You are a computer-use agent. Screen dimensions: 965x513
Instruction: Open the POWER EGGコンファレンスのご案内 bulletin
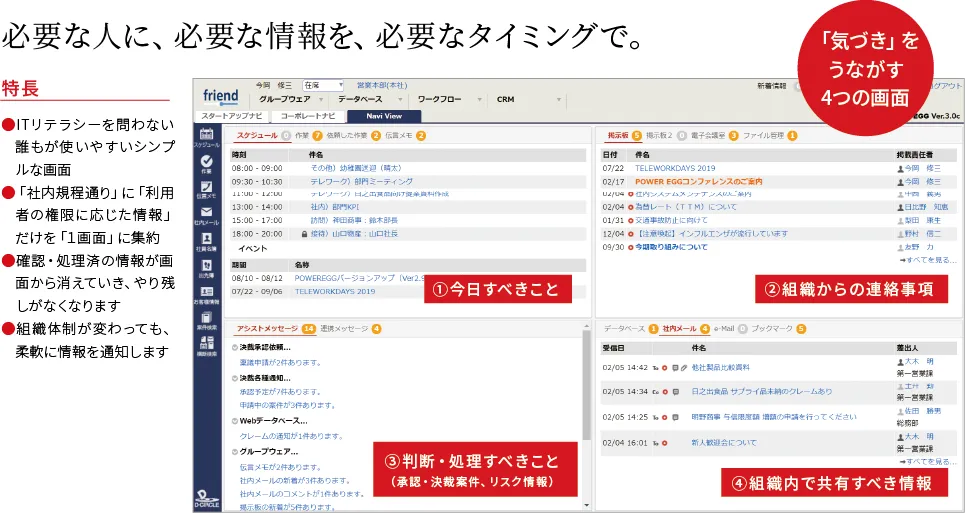click(699, 182)
